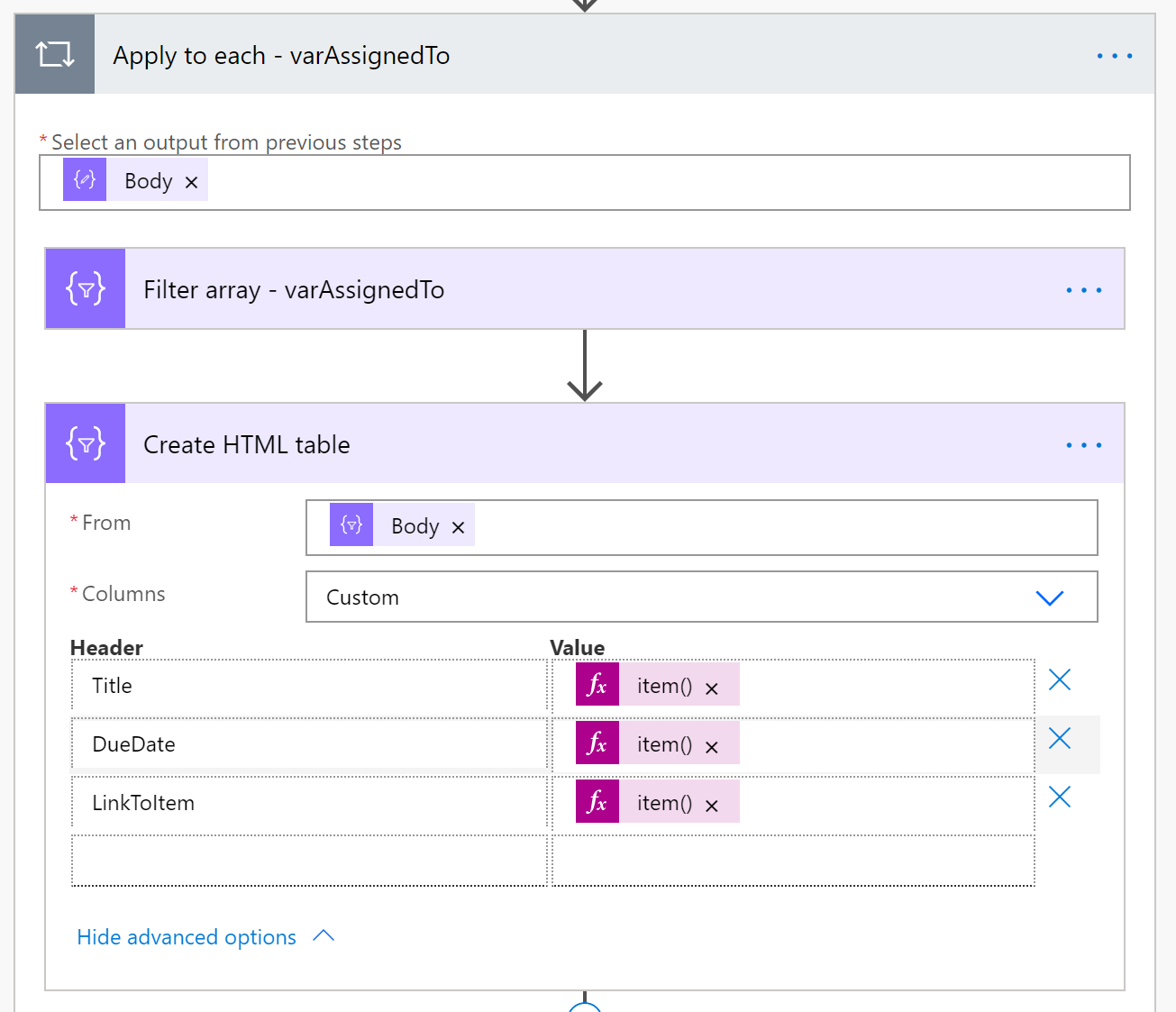Delete the Title column row with the X
Image resolution: width=1176 pixels, height=1012 pixels.
tap(1059, 679)
